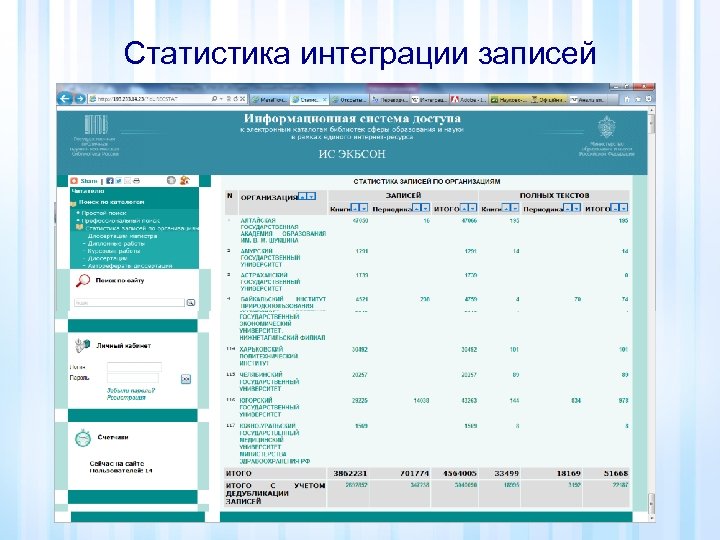Sort ОРГАНИЗАЦИЯ column ascending
The image size is (720, 540).
tap(302, 196)
